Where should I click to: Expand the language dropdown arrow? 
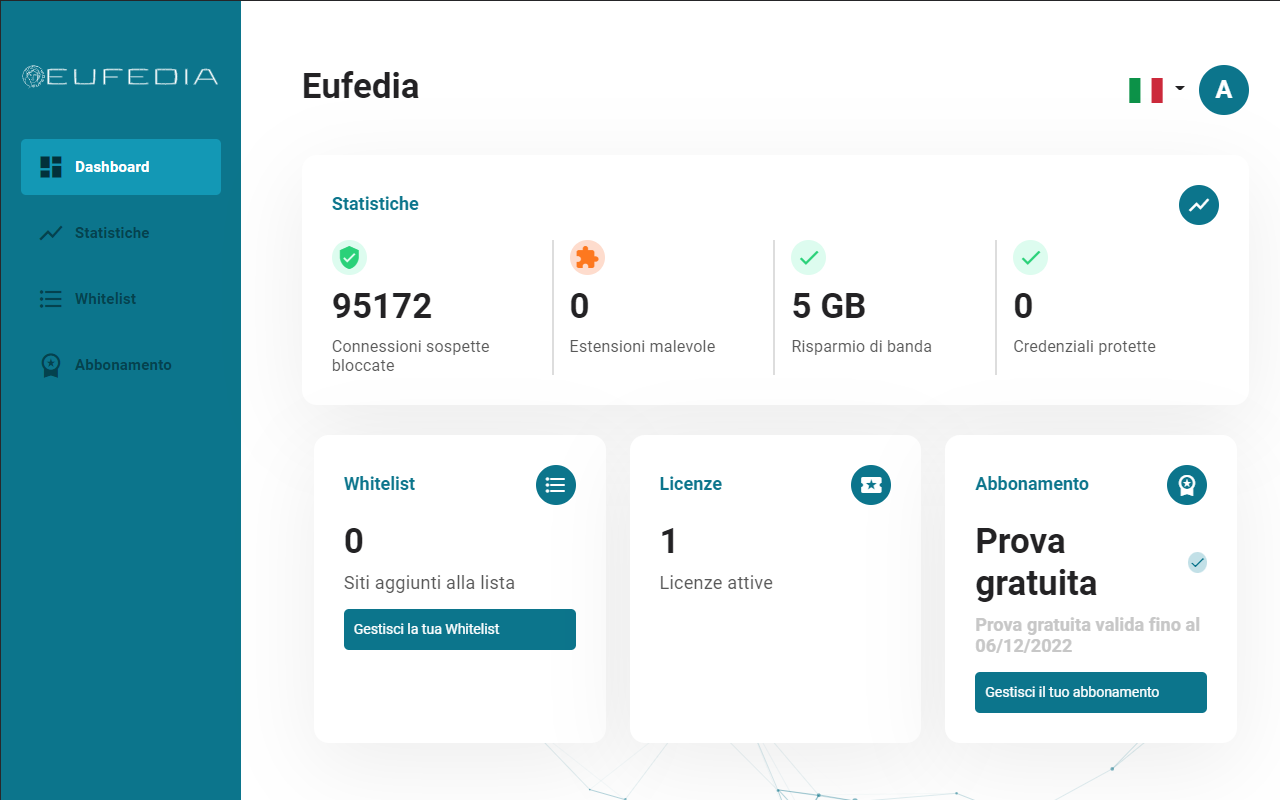coord(1180,88)
